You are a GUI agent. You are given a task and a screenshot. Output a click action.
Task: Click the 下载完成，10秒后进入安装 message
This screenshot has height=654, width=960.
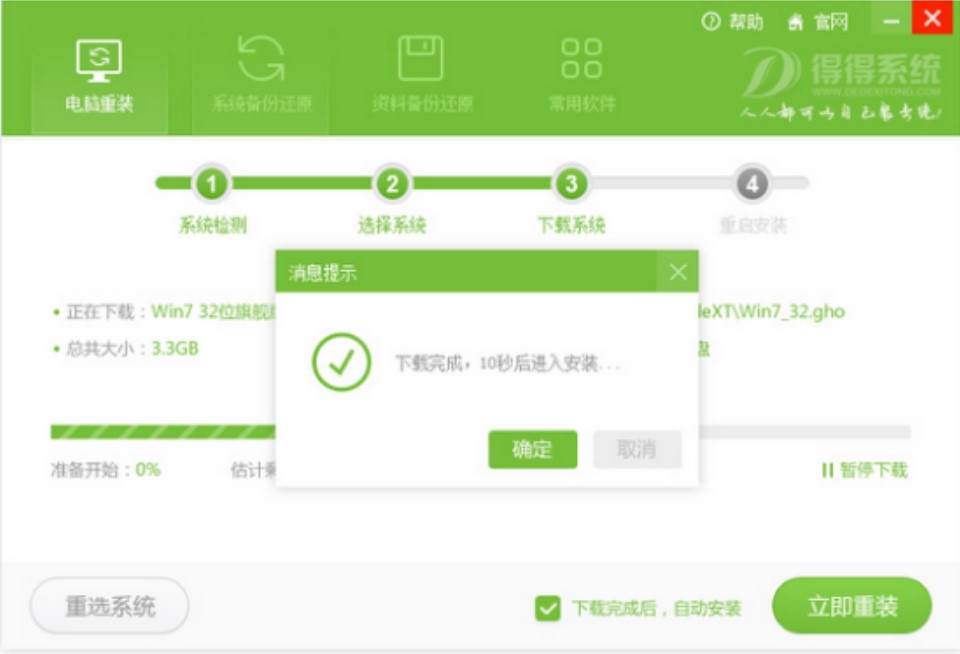click(x=508, y=364)
